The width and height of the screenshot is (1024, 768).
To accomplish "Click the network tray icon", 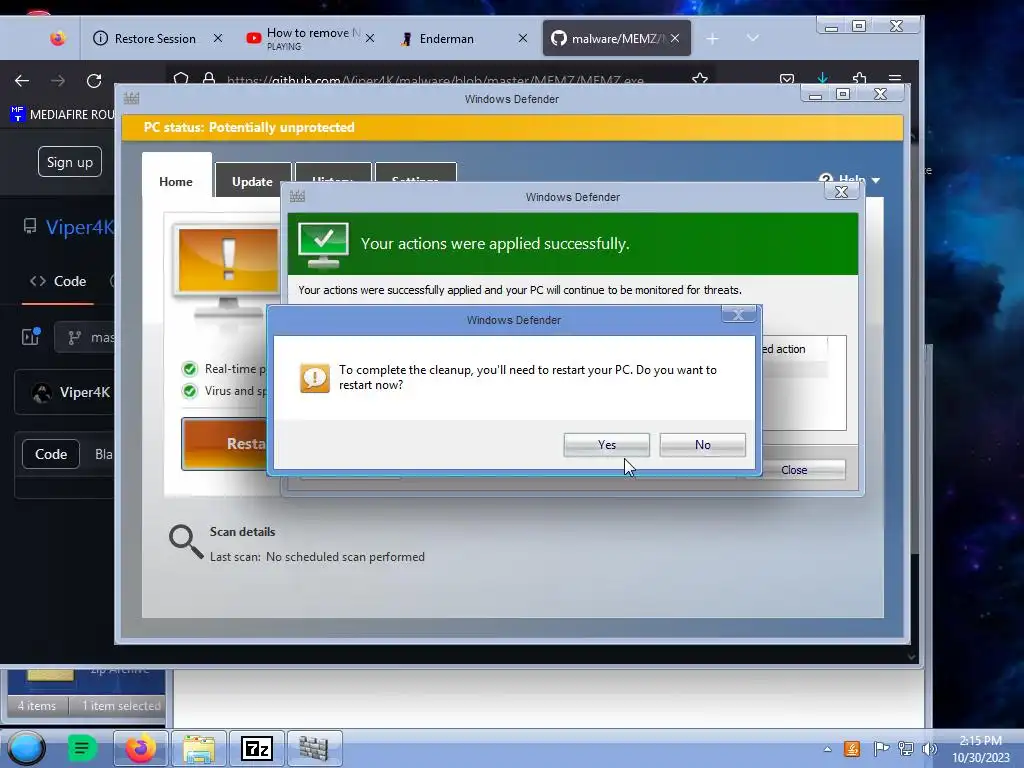I will [x=906, y=749].
